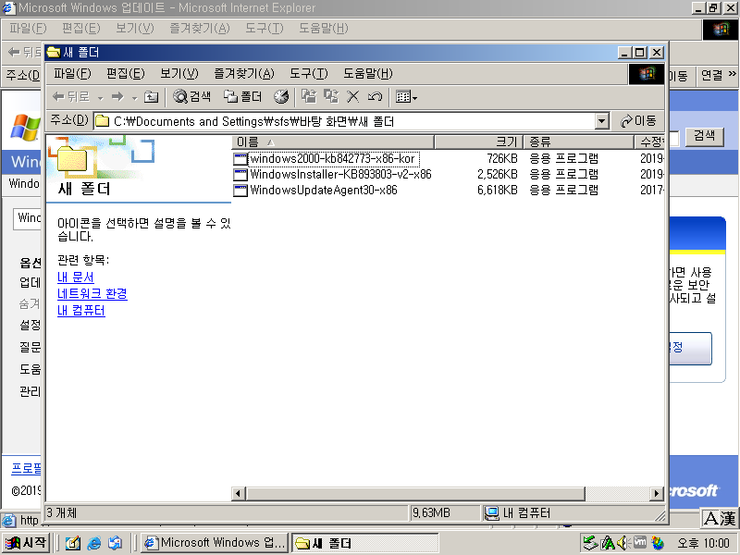Image resolution: width=740 pixels, height=555 pixels.
Task: Click the 이동 Go button in folder window
Action: (639, 121)
